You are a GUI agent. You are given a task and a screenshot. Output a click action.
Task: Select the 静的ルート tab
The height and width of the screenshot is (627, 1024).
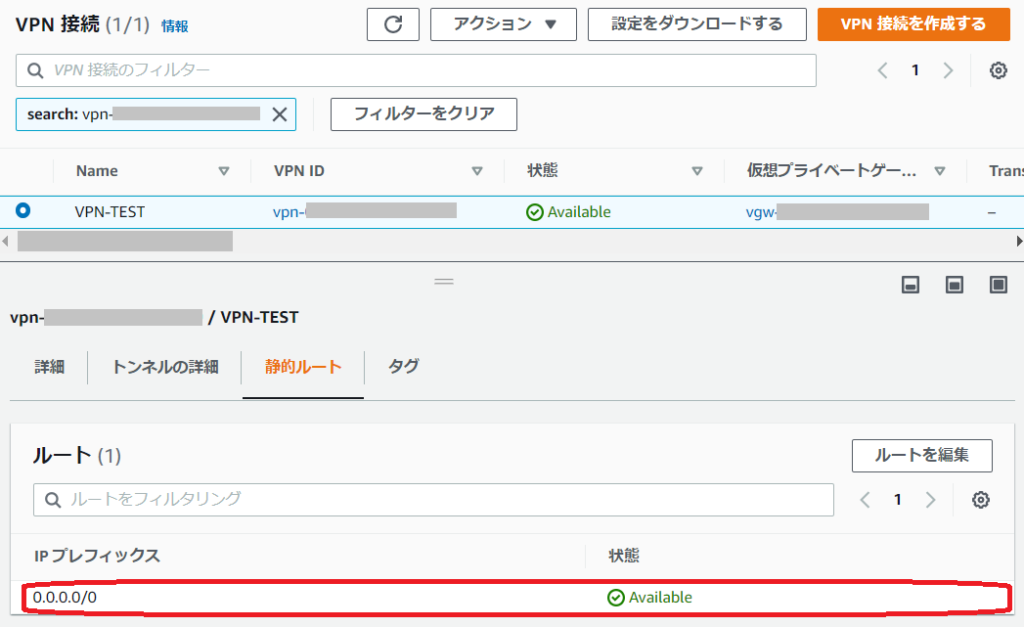tap(303, 366)
